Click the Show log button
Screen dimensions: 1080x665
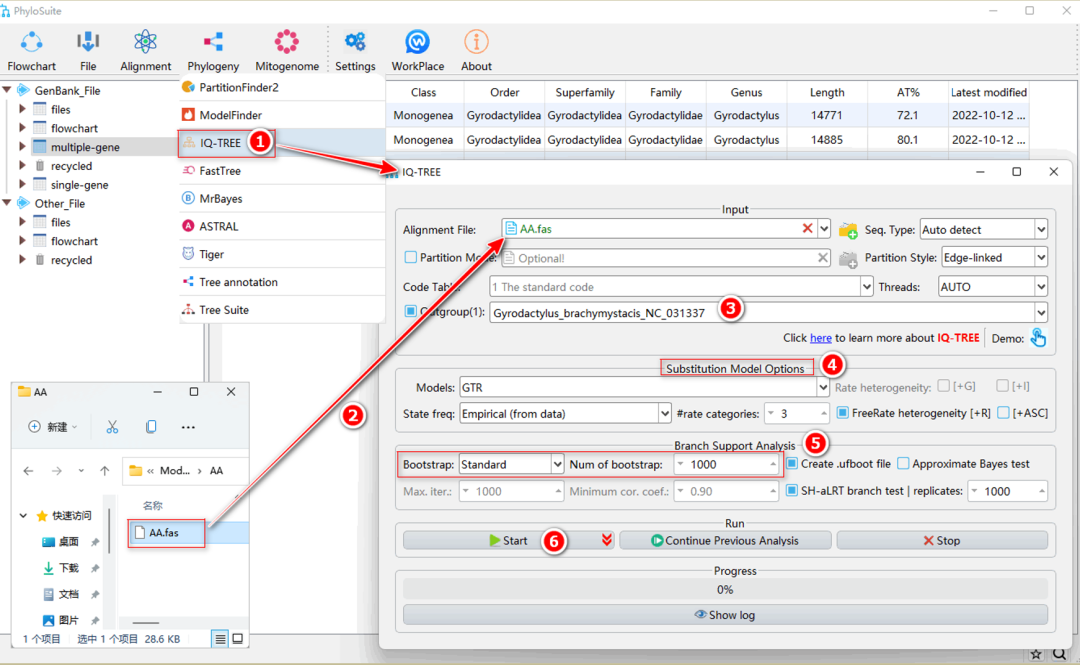(725, 615)
